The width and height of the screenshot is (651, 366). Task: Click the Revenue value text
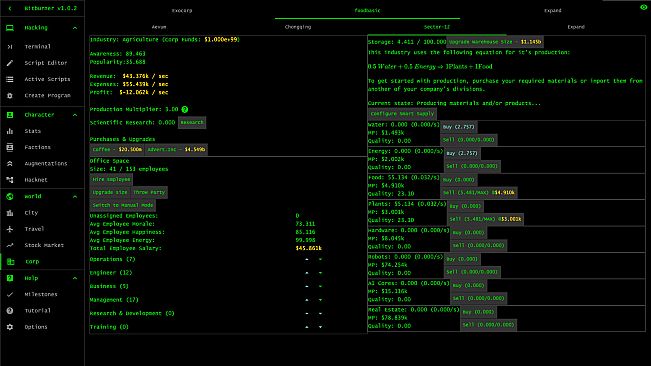(x=145, y=76)
